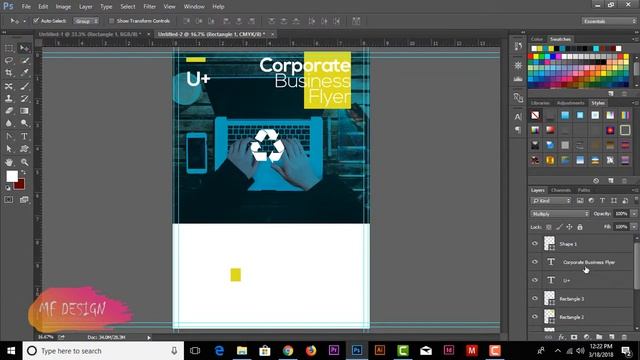Open the Essentials workspace dropdown
The image size is (640, 360).
pyautogui.click(x=609, y=21)
